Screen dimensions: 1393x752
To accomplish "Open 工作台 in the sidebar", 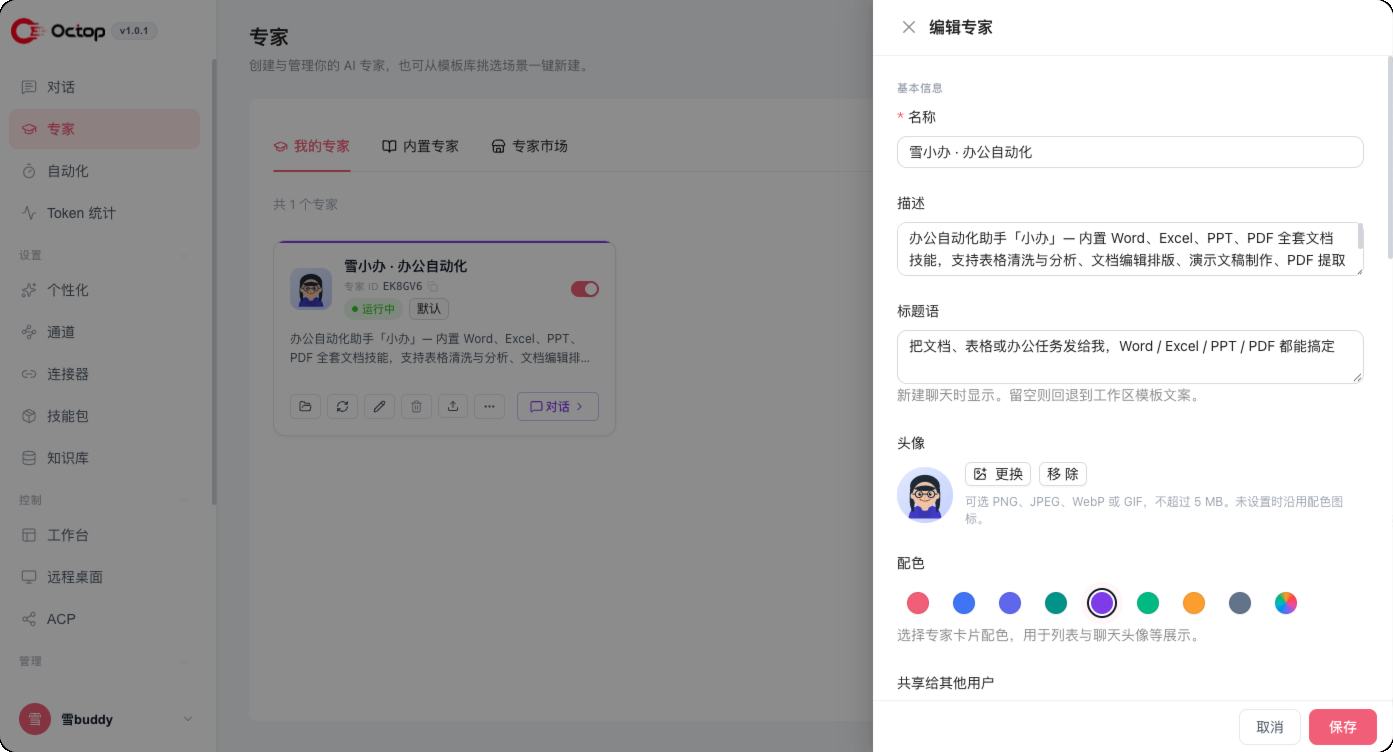I will click(x=105, y=535).
